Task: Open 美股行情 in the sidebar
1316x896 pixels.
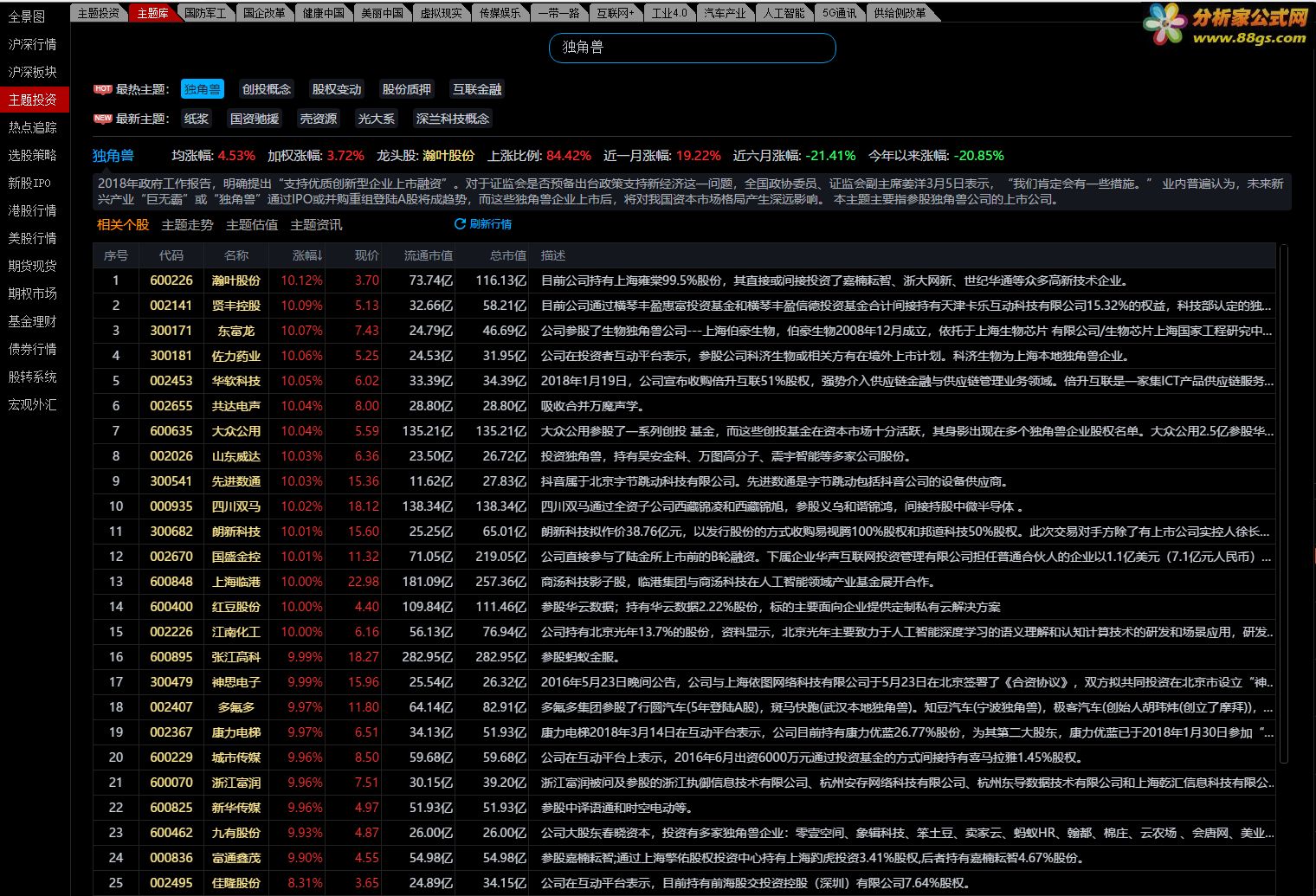Action: pos(33,238)
